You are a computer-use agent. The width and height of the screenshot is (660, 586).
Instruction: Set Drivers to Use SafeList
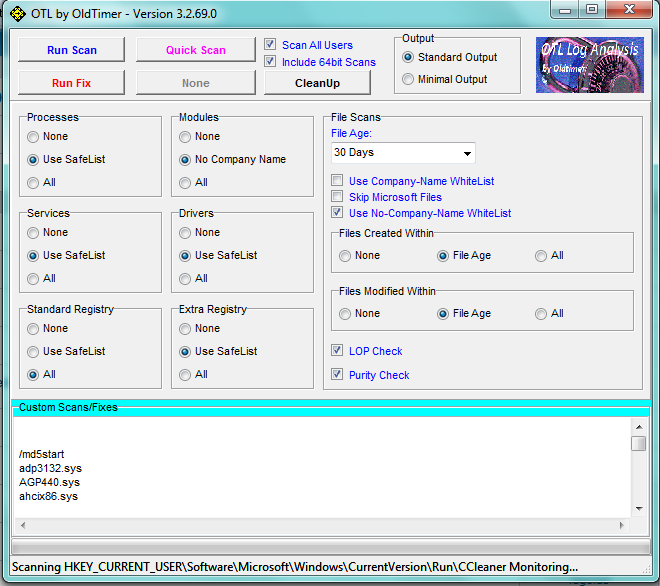[x=185, y=256]
